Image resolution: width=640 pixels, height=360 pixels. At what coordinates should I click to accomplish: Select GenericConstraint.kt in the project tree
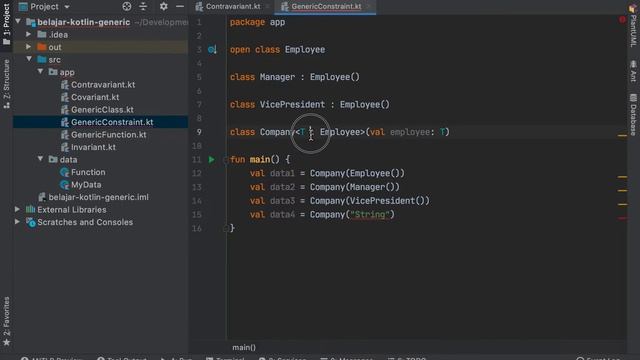click(x=112, y=122)
